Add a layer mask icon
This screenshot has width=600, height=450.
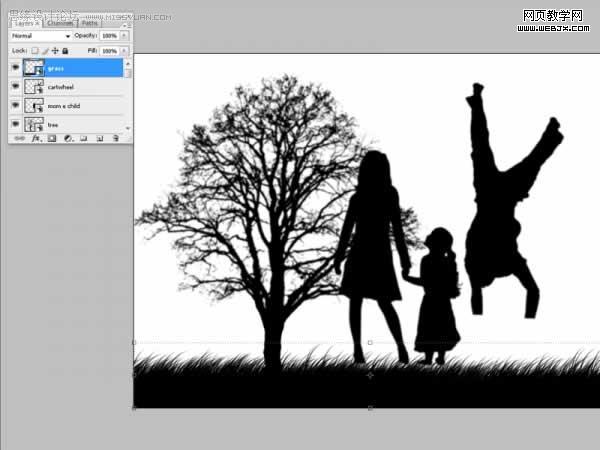pyautogui.click(x=52, y=138)
